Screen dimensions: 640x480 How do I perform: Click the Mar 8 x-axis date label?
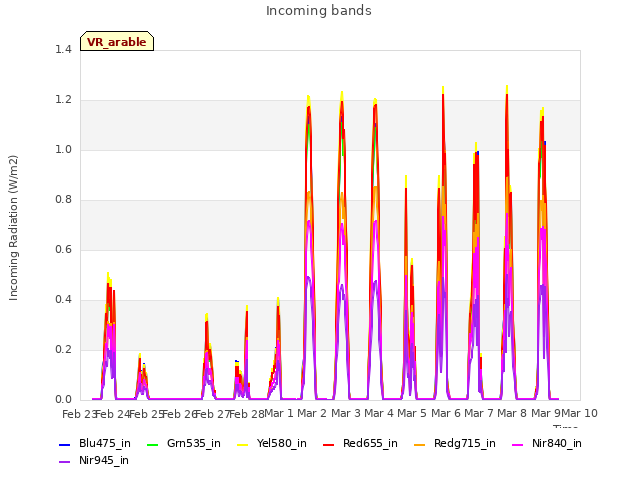pyautogui.click(x=512, y=413)
